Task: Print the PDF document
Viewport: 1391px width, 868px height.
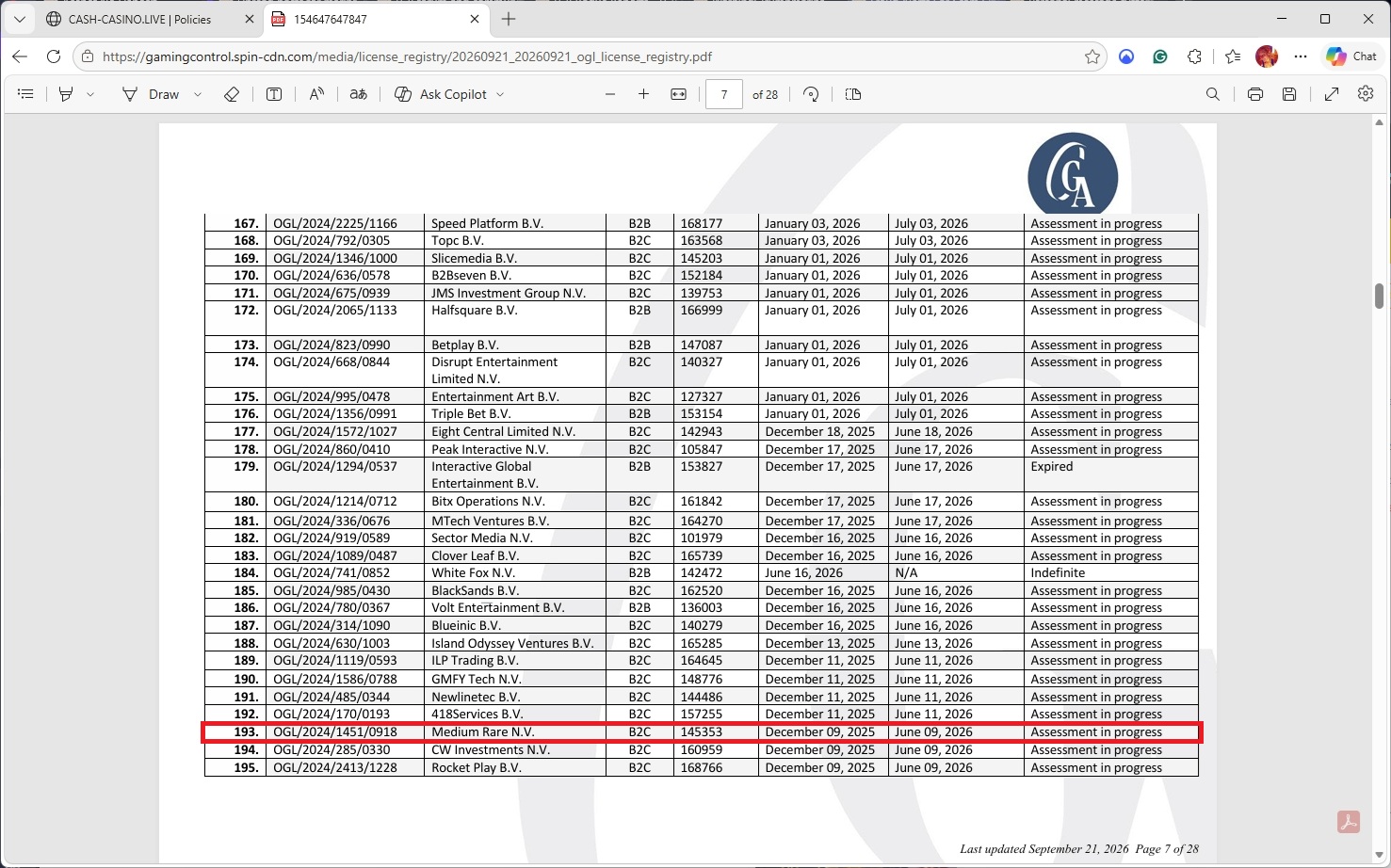Action: [x=1255, y=94]
